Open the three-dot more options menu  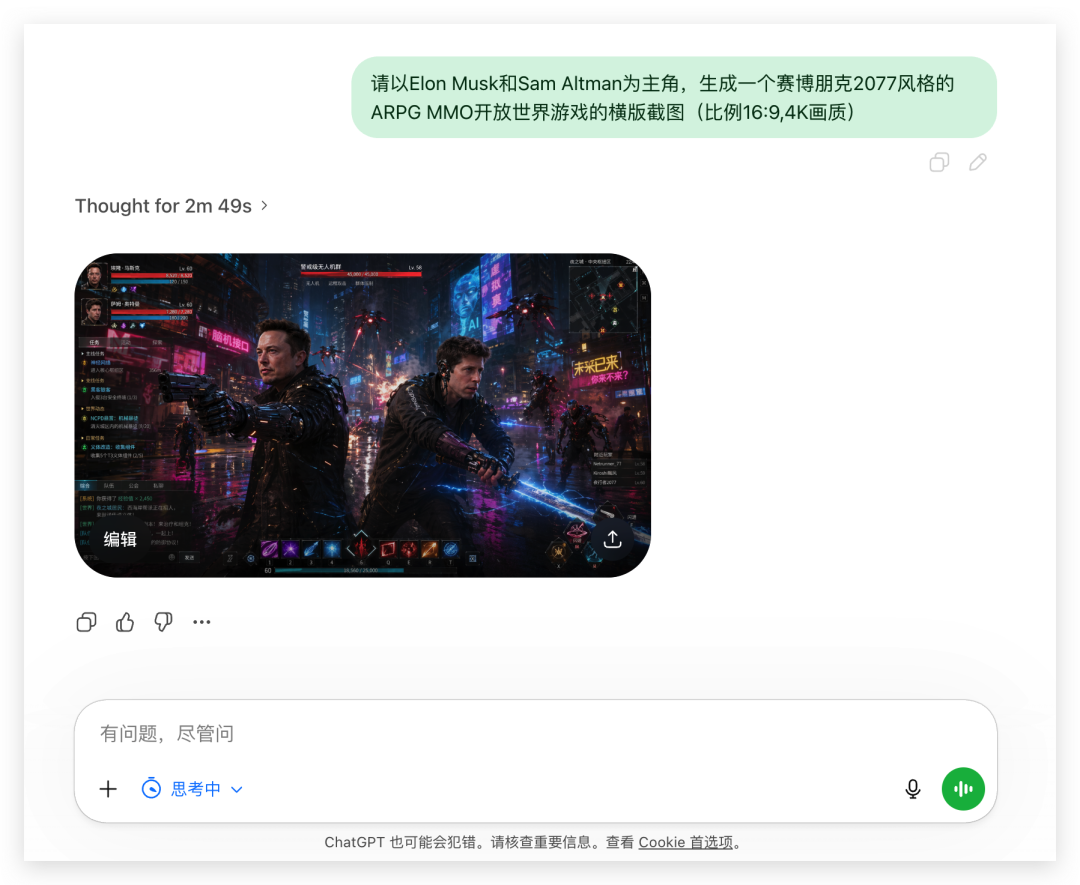[202, 622]
